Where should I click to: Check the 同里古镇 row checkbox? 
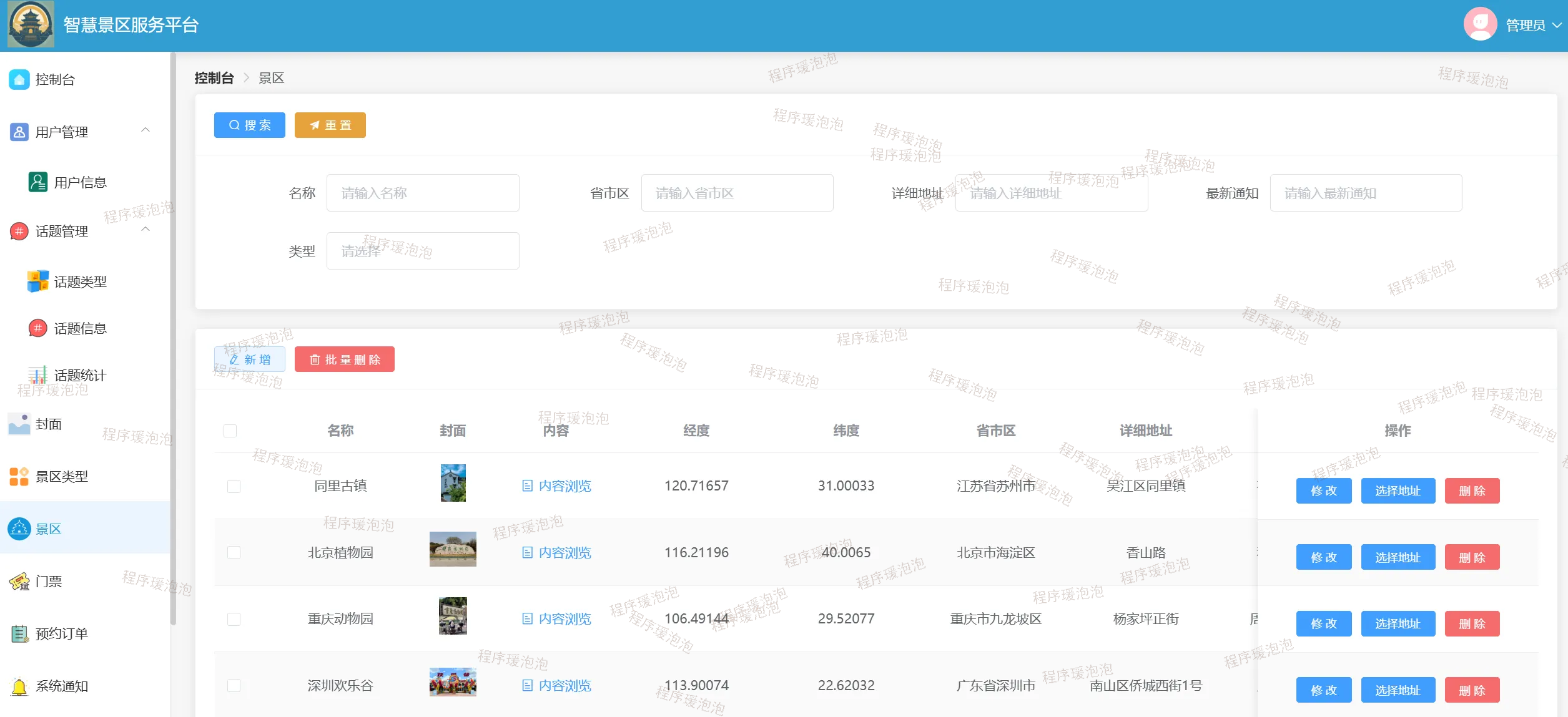(x=234, y=486)
